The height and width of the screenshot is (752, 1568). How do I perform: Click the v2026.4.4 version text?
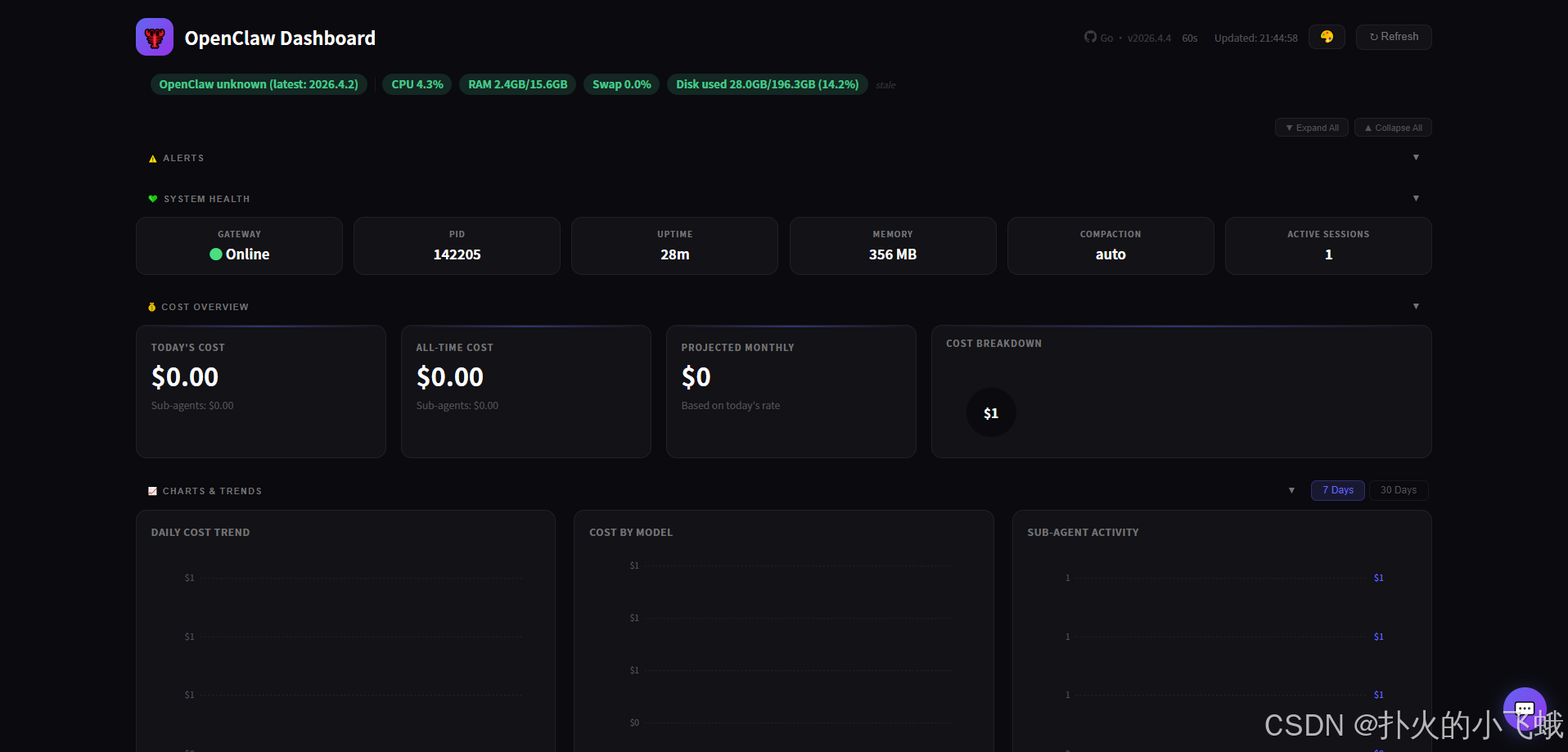click(1149, 38)
